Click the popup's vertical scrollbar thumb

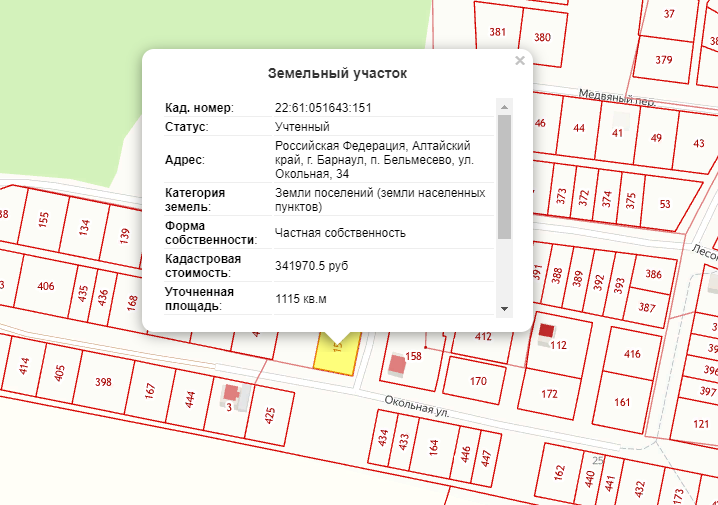(504, 175)
